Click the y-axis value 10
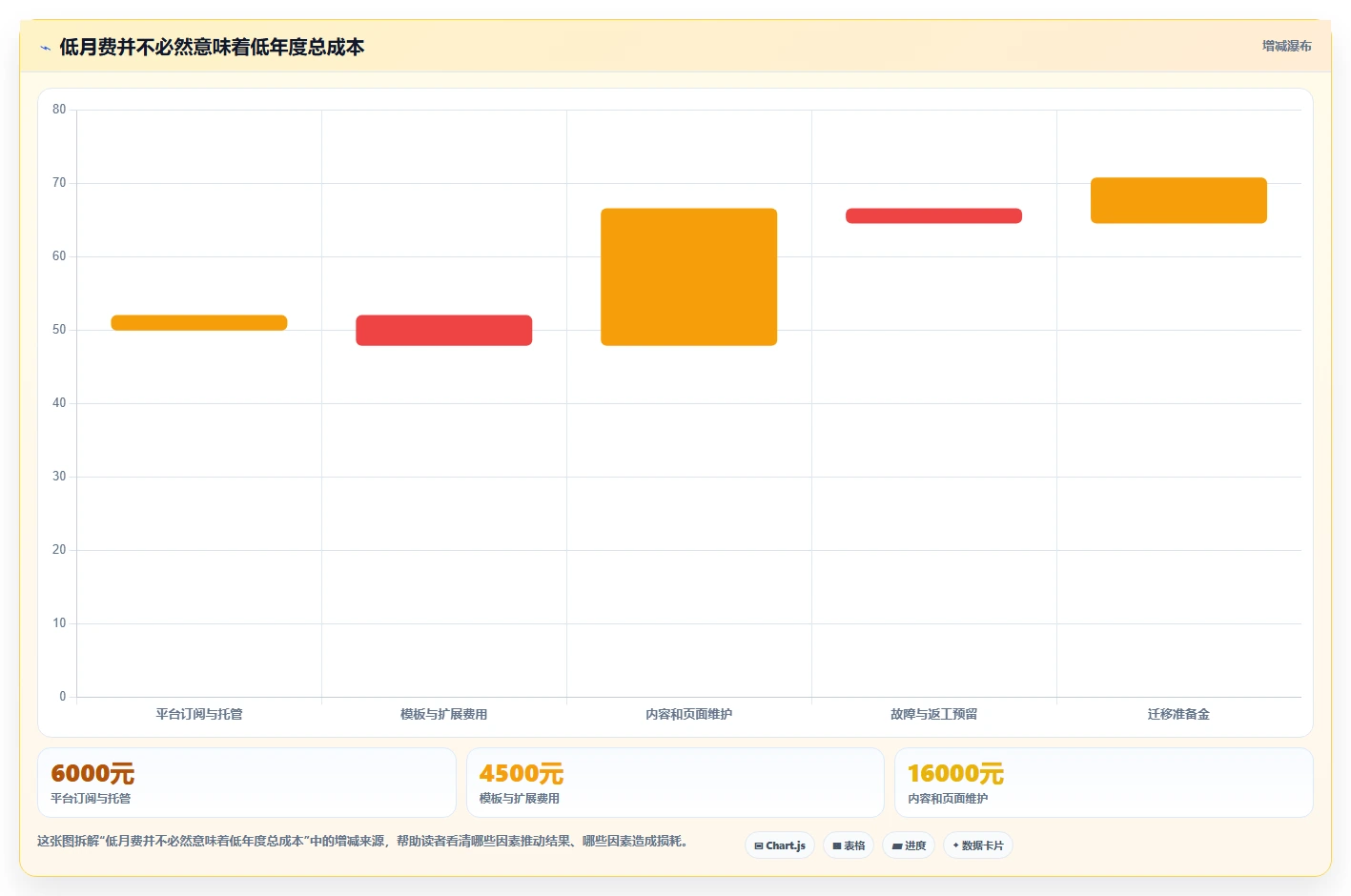Viewport: 1351px width, 896px height. [x=59, y=623]
